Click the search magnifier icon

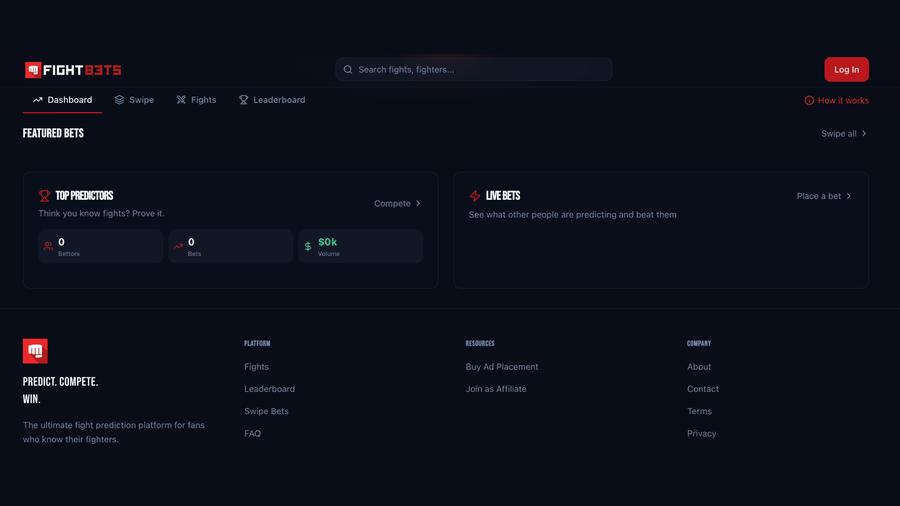tap(348, 70)
